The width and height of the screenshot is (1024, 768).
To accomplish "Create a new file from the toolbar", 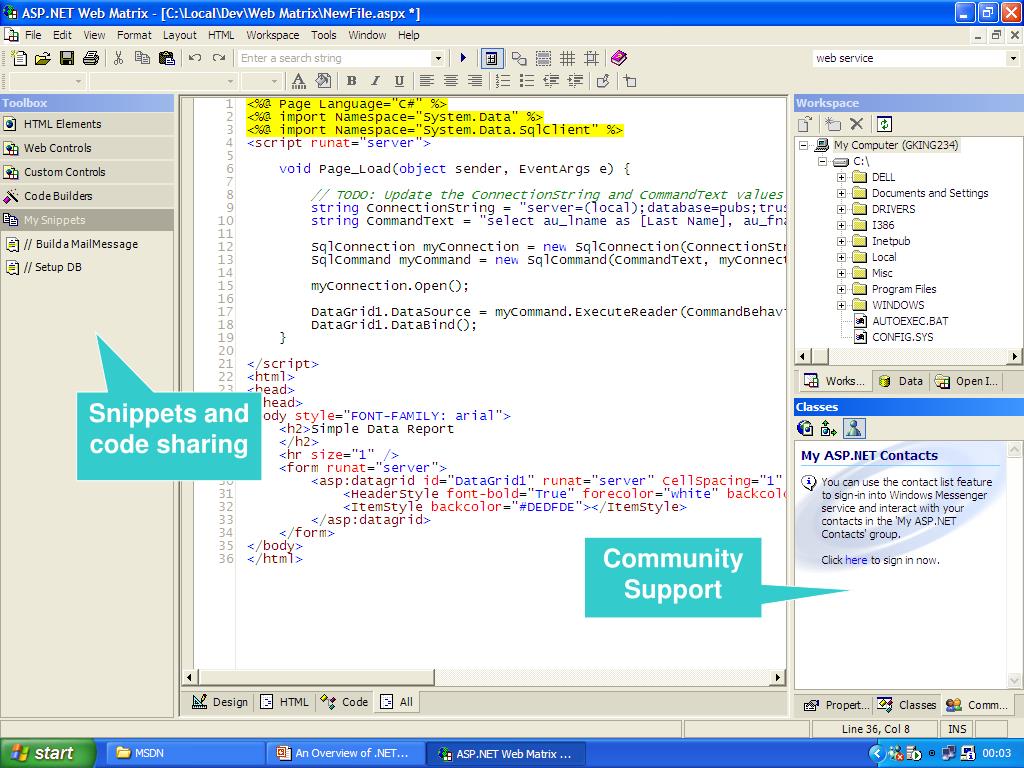I will tap(19, 58).
